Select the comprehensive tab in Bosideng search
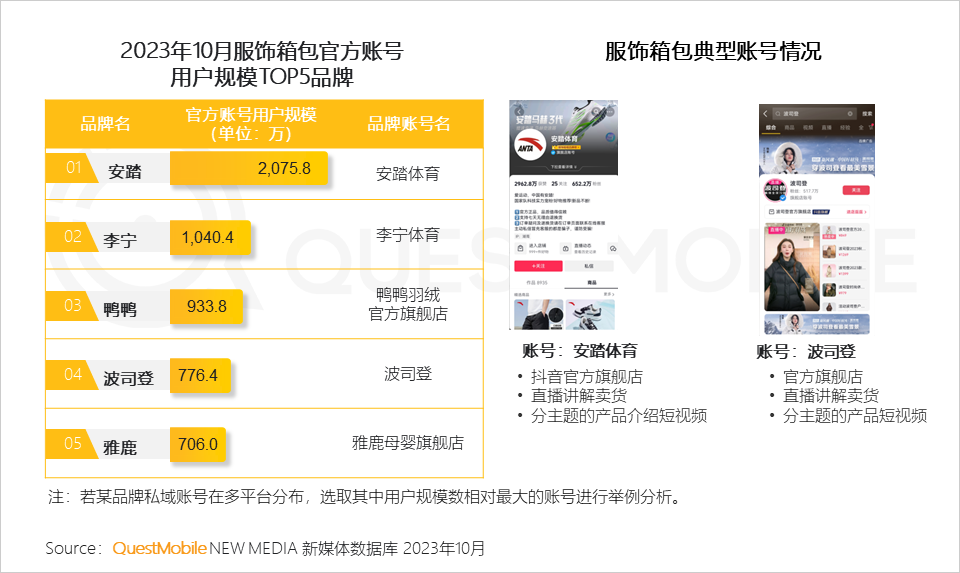The image size is (960, 573). pyautogui.click(x=771, y=128)
